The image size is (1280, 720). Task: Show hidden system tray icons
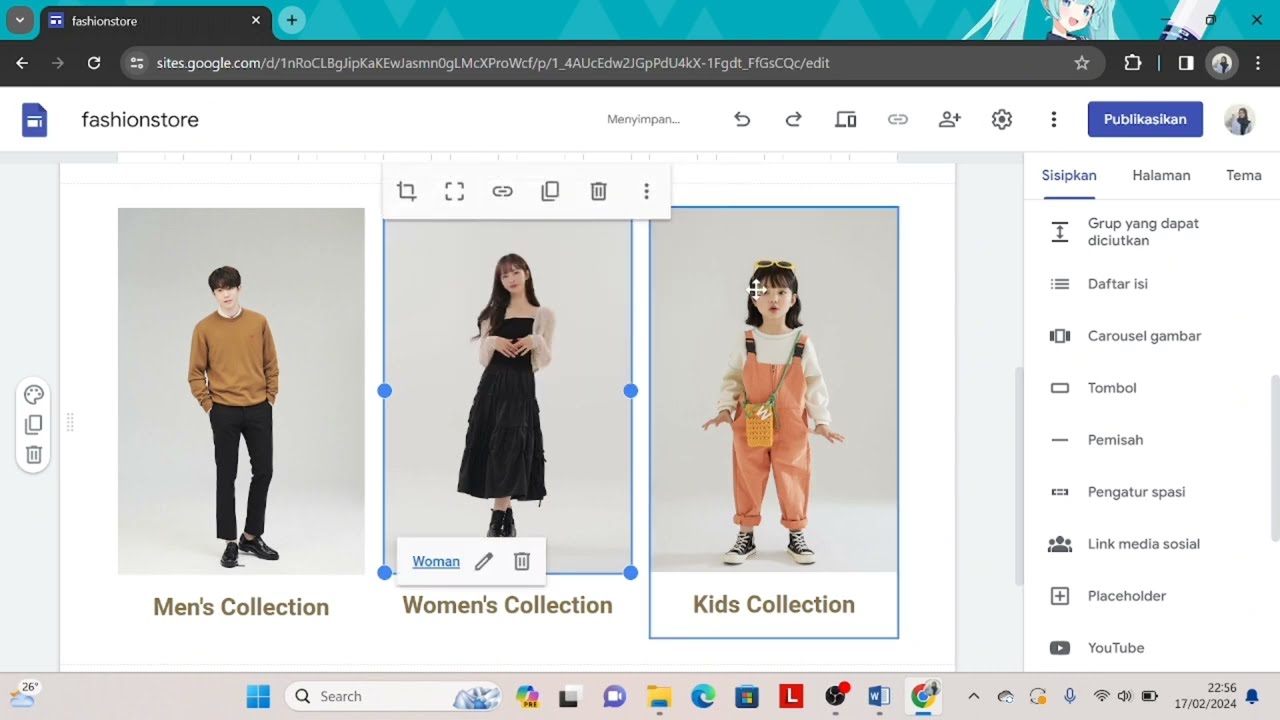(974, 696)
